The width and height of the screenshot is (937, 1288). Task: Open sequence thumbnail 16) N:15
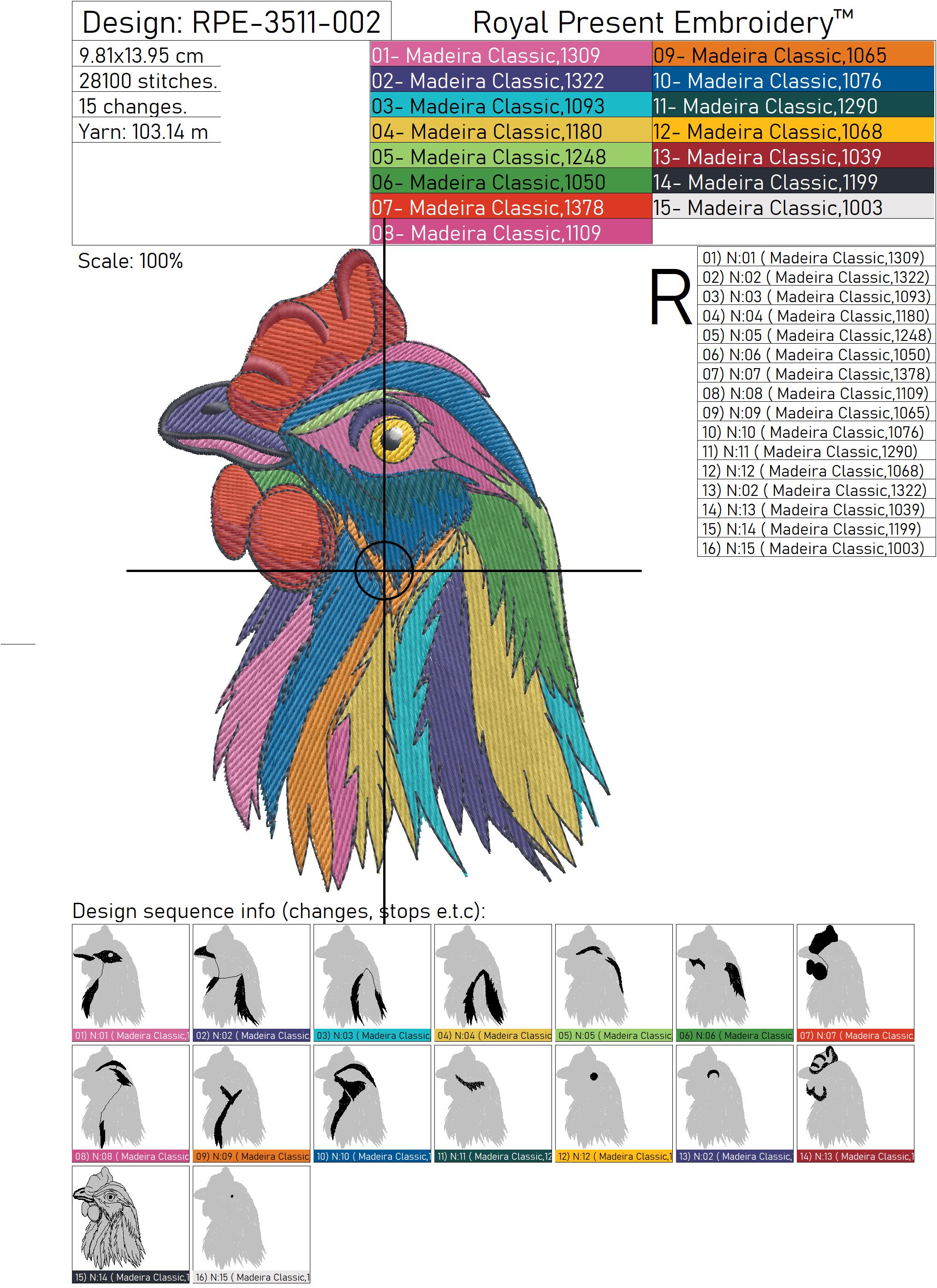251,1224
